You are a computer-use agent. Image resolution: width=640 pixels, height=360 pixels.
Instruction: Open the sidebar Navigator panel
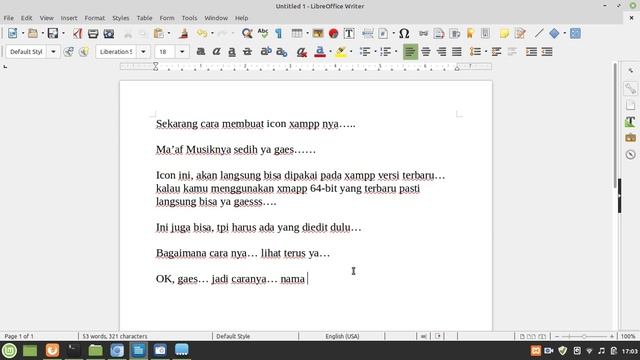click(x=630, y=154)
